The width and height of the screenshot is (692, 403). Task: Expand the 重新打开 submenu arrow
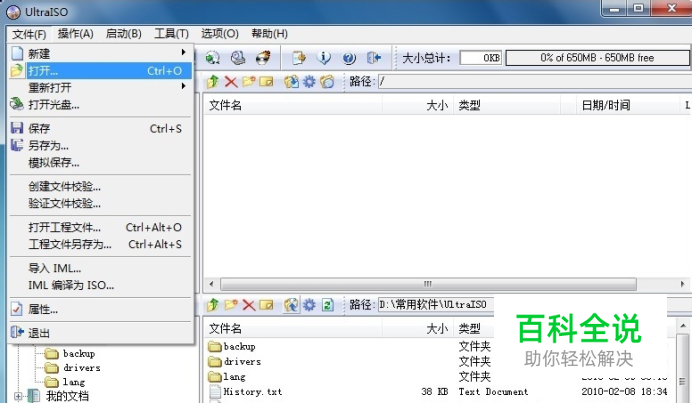click(x=184, y=86)
